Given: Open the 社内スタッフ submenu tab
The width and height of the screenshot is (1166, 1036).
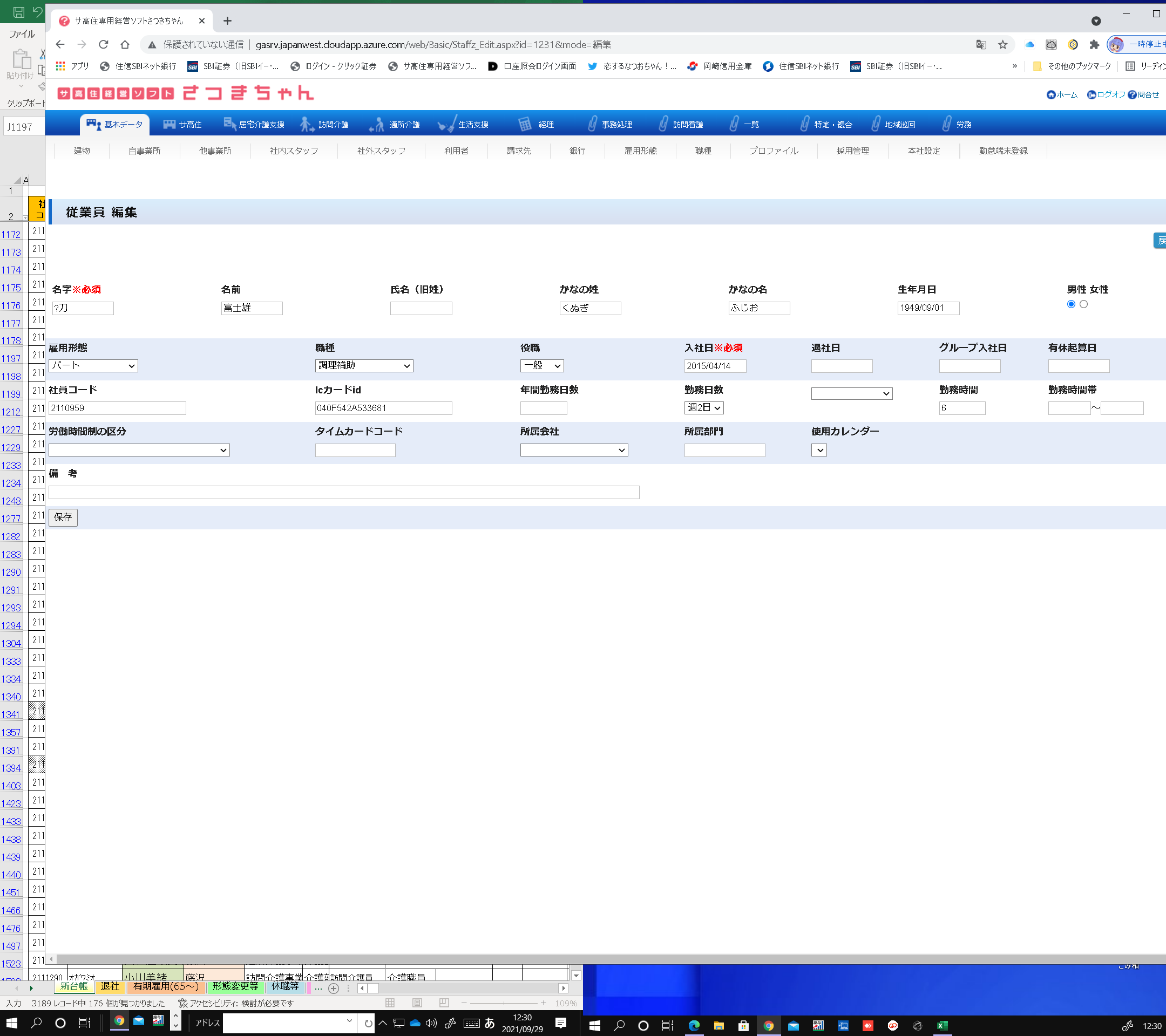Looking at the screenshot, I should (x=294, y=151).
